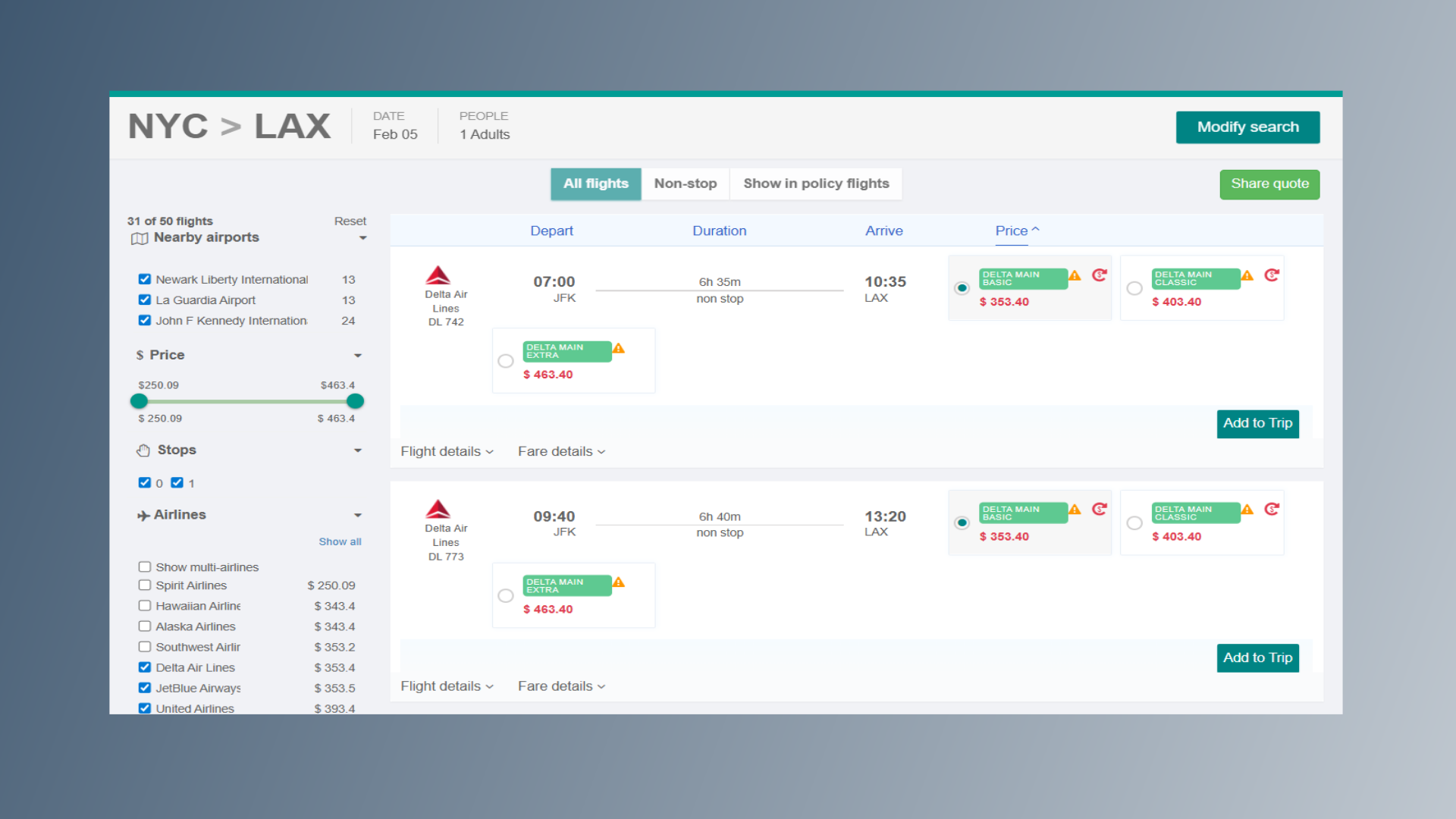Uncheck the Newark Liberty International checkbox
This screenshot has width=1456, height=819.
pos(145,279)
